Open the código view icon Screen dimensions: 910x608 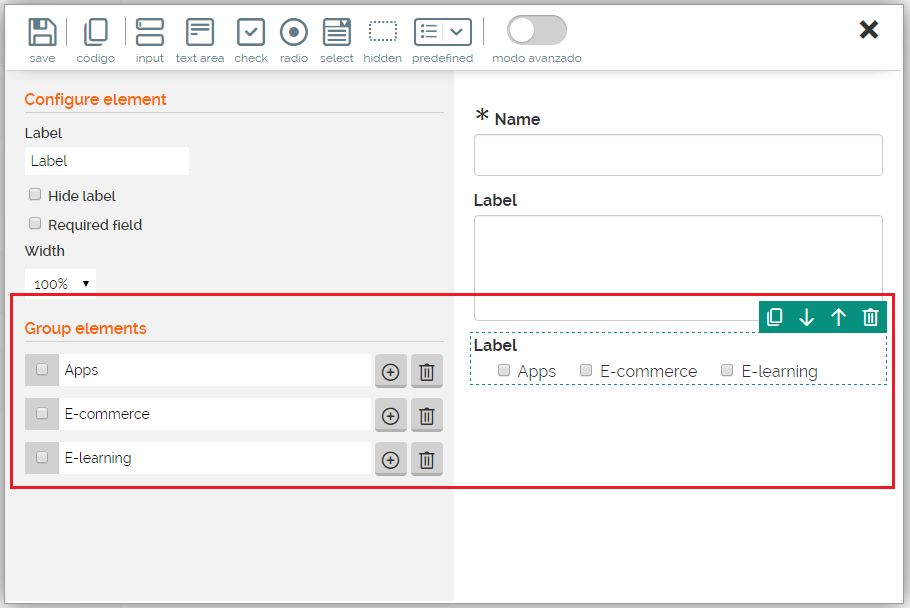pos(96,33)
